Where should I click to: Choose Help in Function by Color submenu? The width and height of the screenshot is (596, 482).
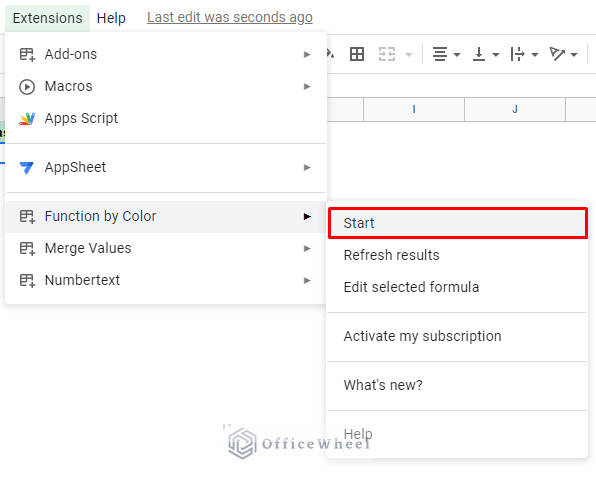coord(458,434)
